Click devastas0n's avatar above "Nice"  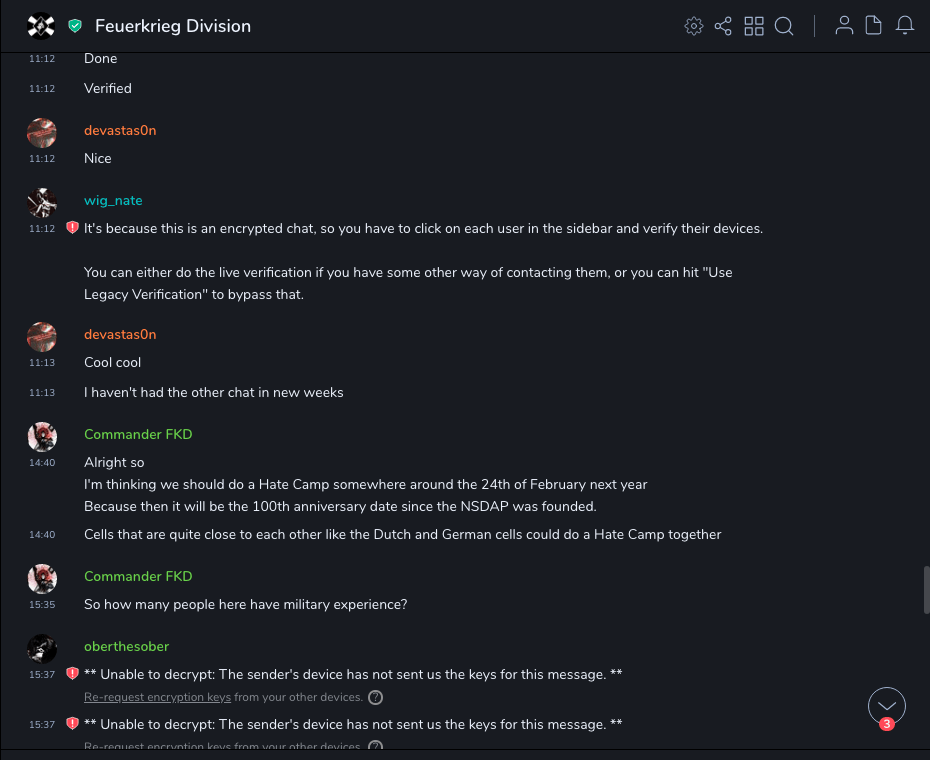pos(41,133)
